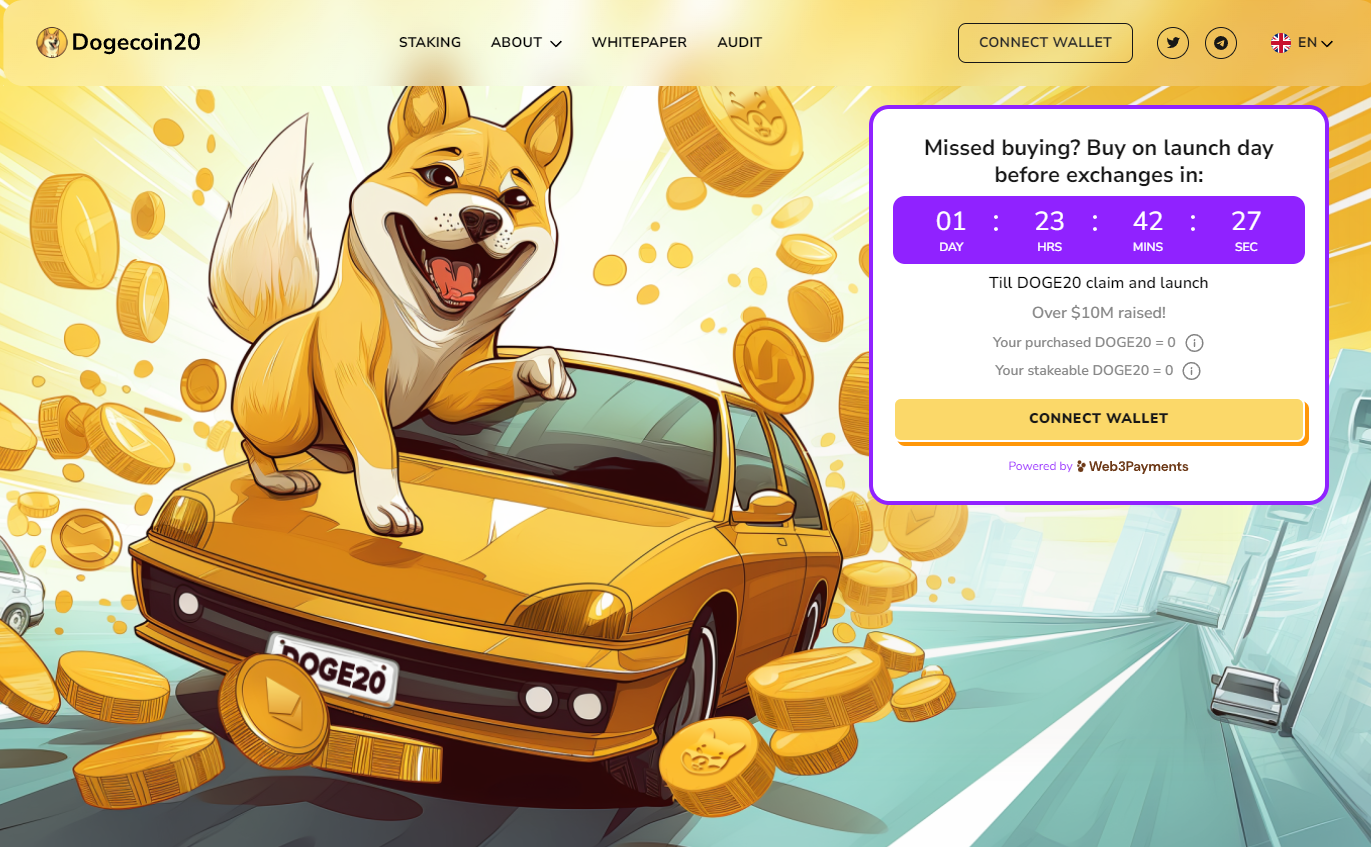Click the countdown HRS value
Image resolution: width=1371 pixels, height=847 pixels.
[x=1049, y=221]
